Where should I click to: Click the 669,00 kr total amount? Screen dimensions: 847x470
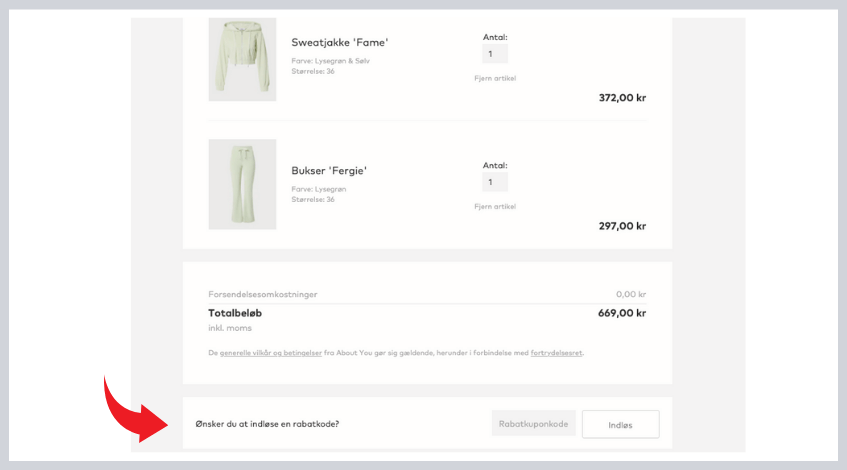pyautogui.click(x=622, y=313)
